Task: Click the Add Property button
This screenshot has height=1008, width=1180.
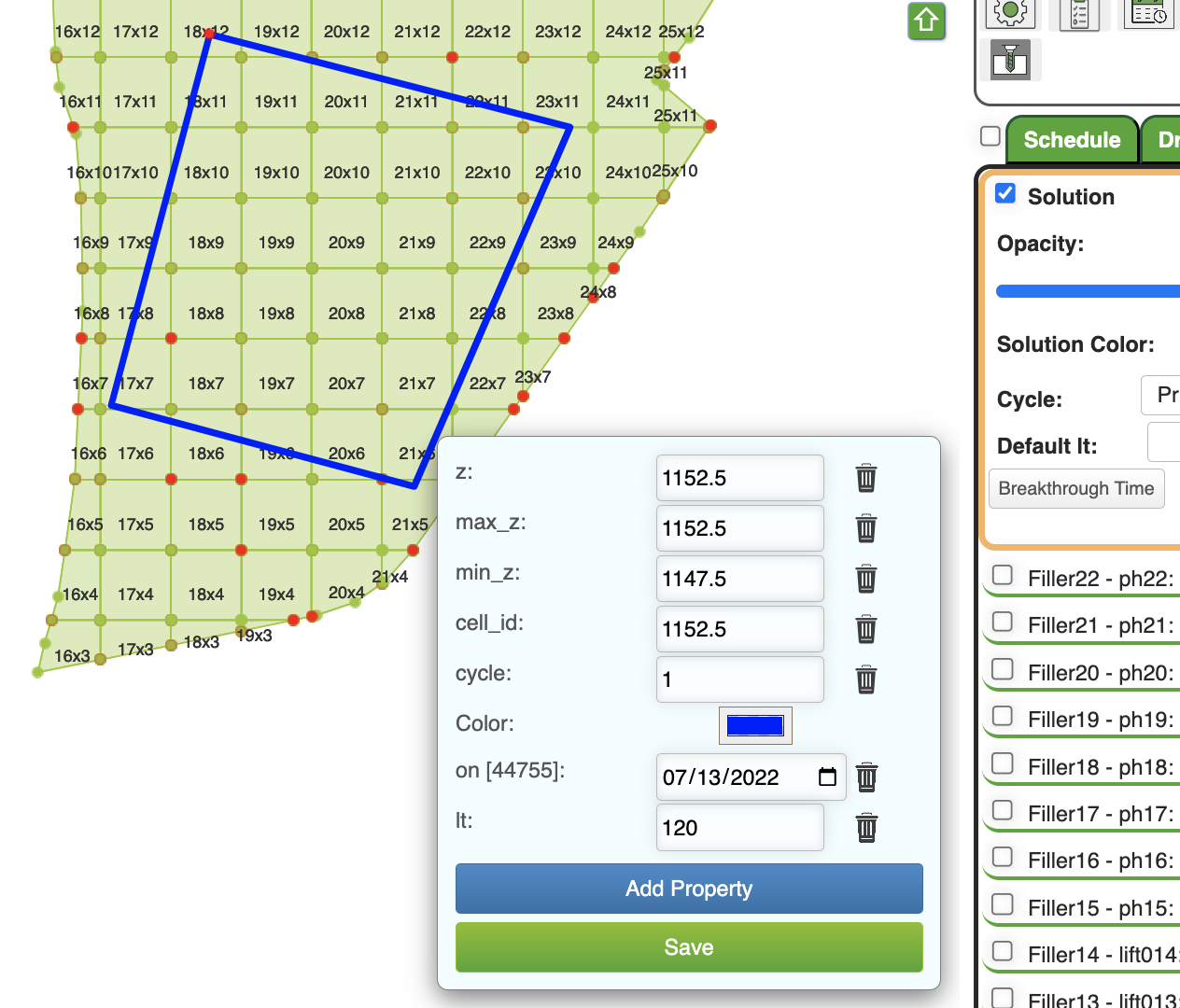Action: pos(688,889)
